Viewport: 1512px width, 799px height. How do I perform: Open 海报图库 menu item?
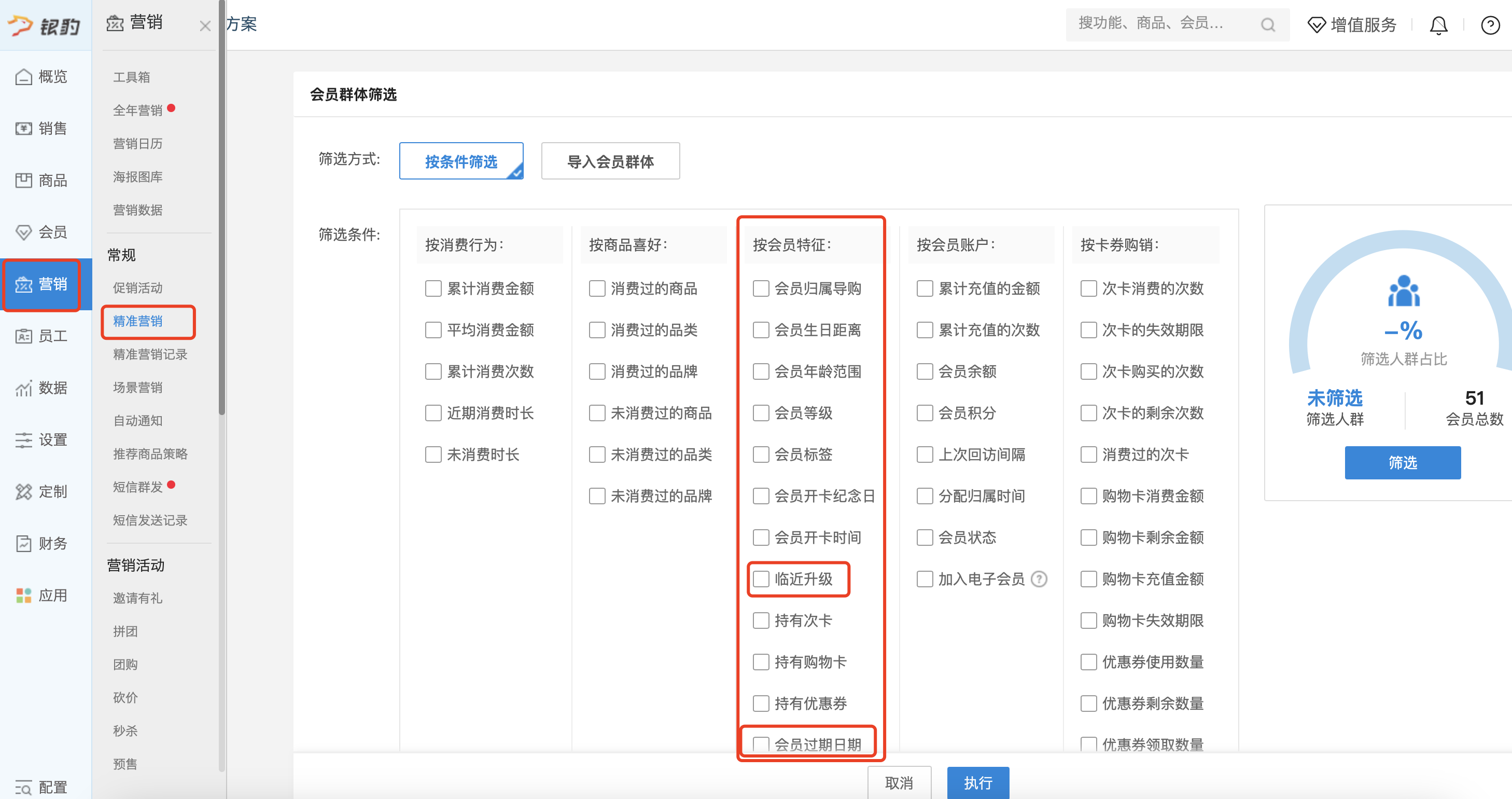click(137, 177)
